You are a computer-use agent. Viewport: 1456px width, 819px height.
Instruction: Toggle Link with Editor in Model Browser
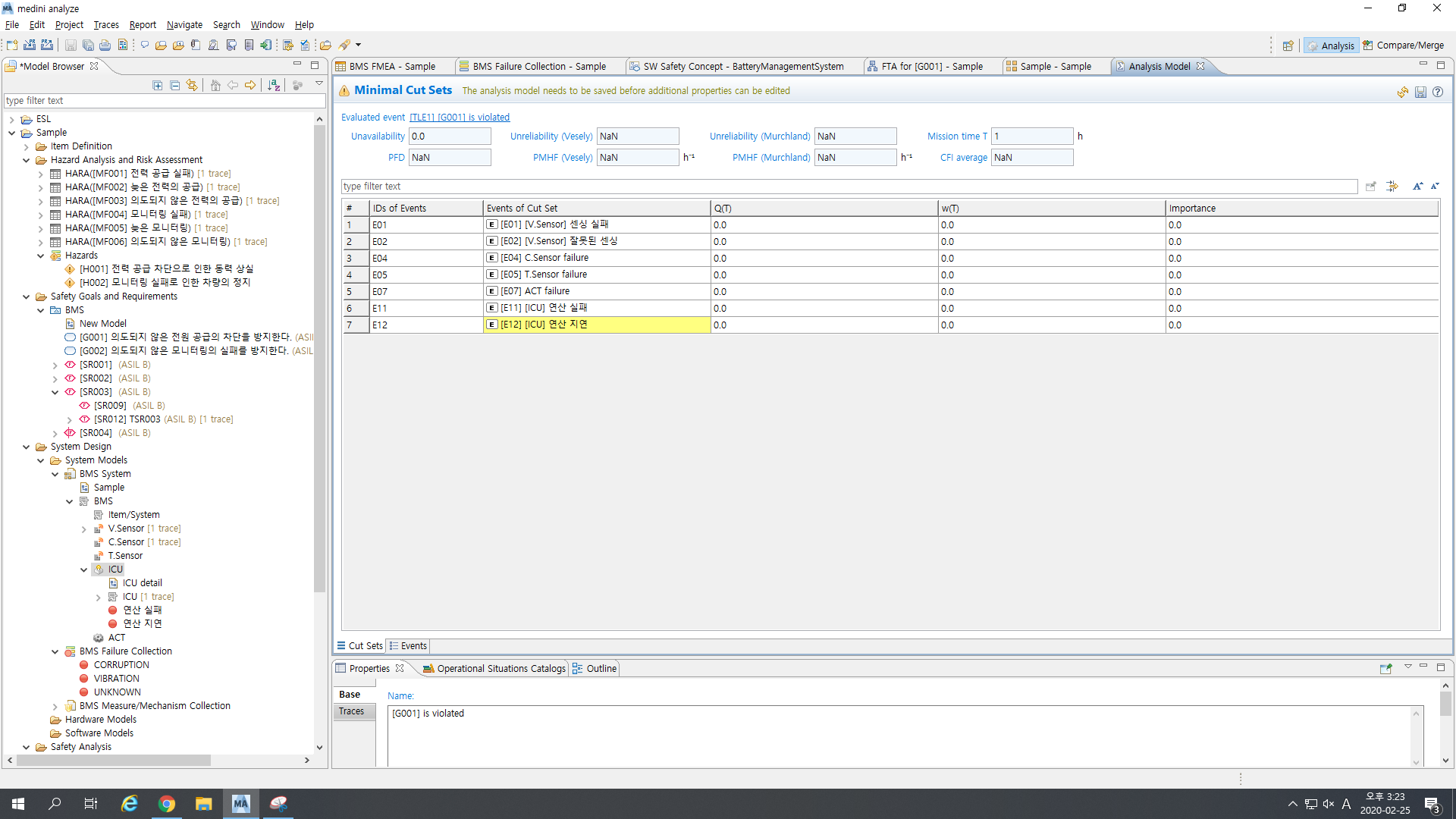coord(193,86)
